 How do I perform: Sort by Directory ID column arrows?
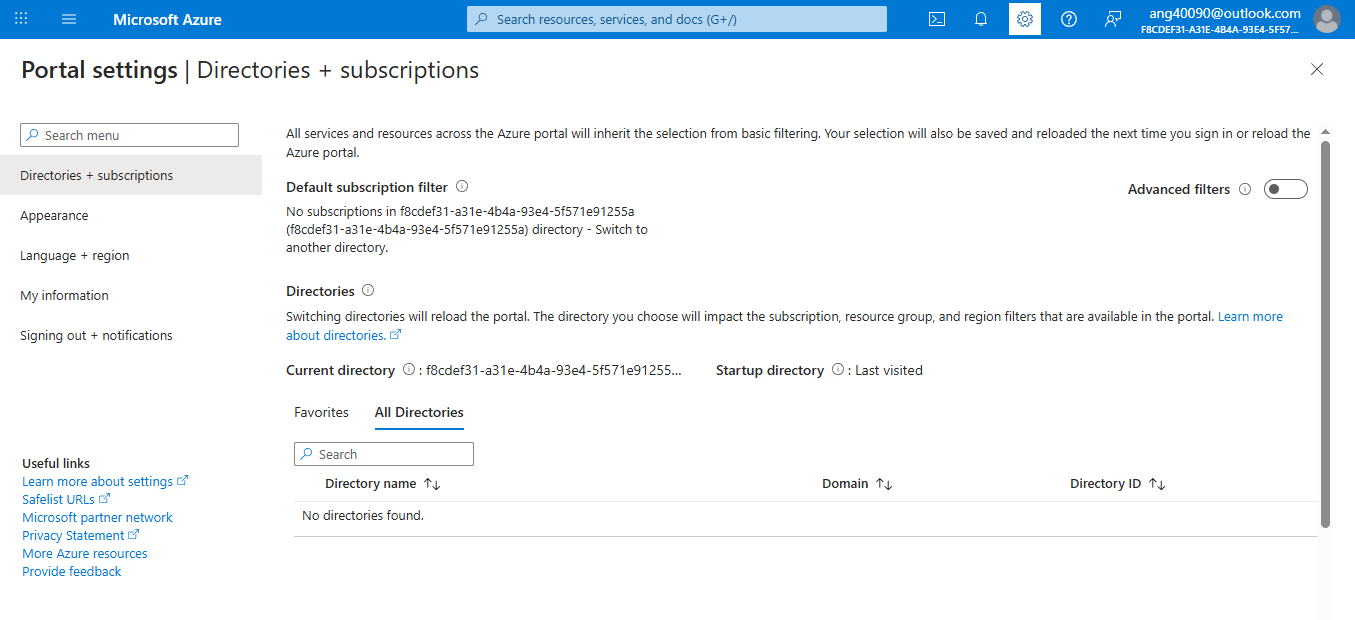click(x=1157, y=484)
